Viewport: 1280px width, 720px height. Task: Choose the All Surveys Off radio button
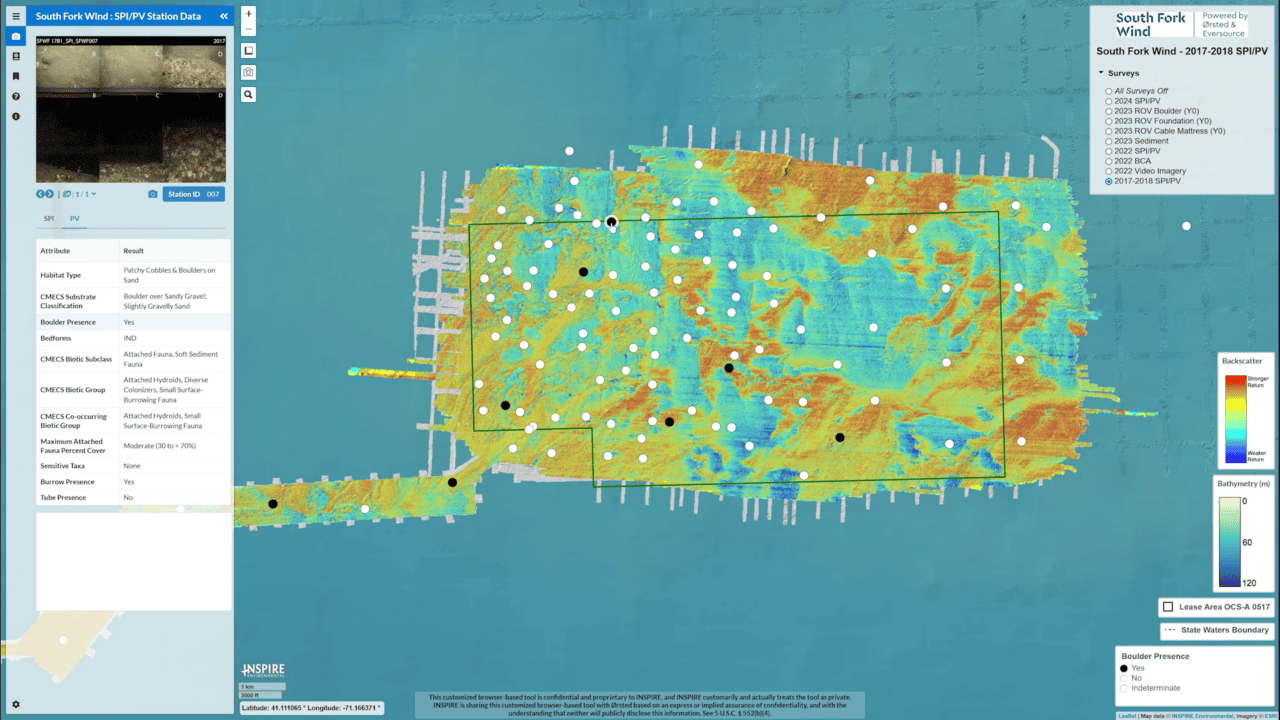(1109, 91)
